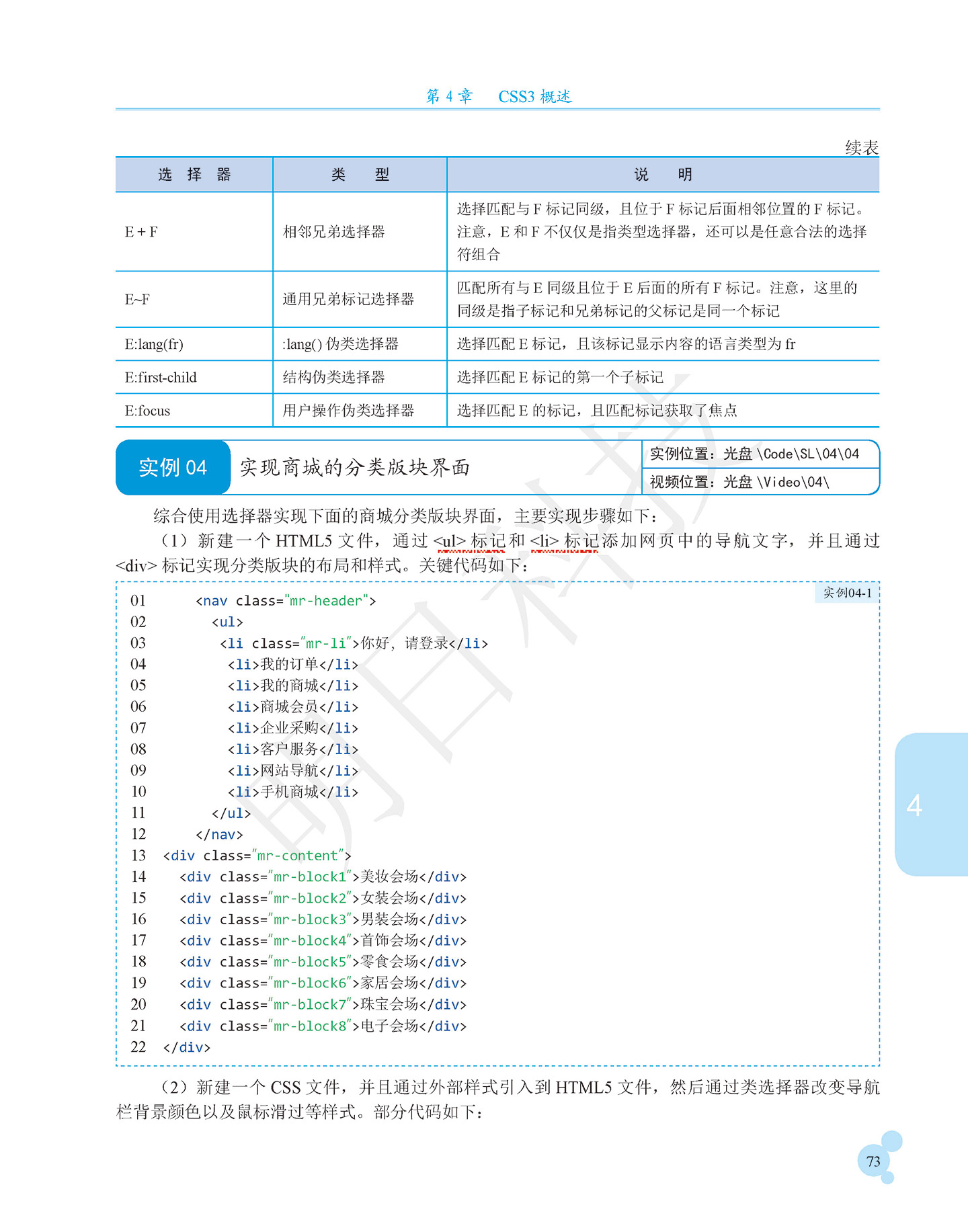Click code line 13 div mr-content
968x1232 pixels.
pos(257,856)
